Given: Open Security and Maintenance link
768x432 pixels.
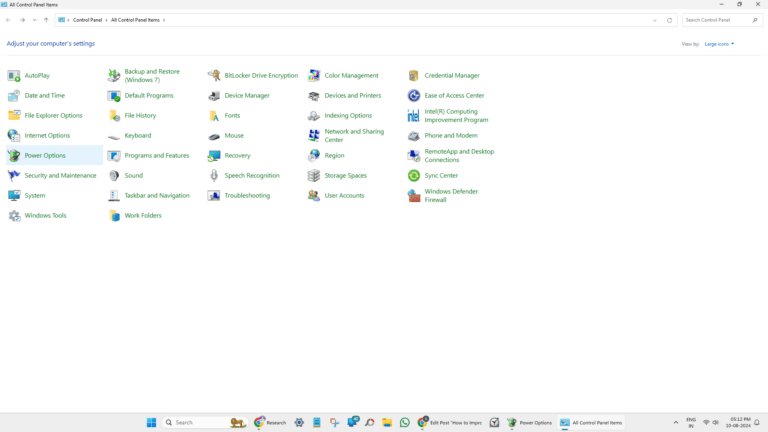Looking at the screenshot, I should coord(60,175).
